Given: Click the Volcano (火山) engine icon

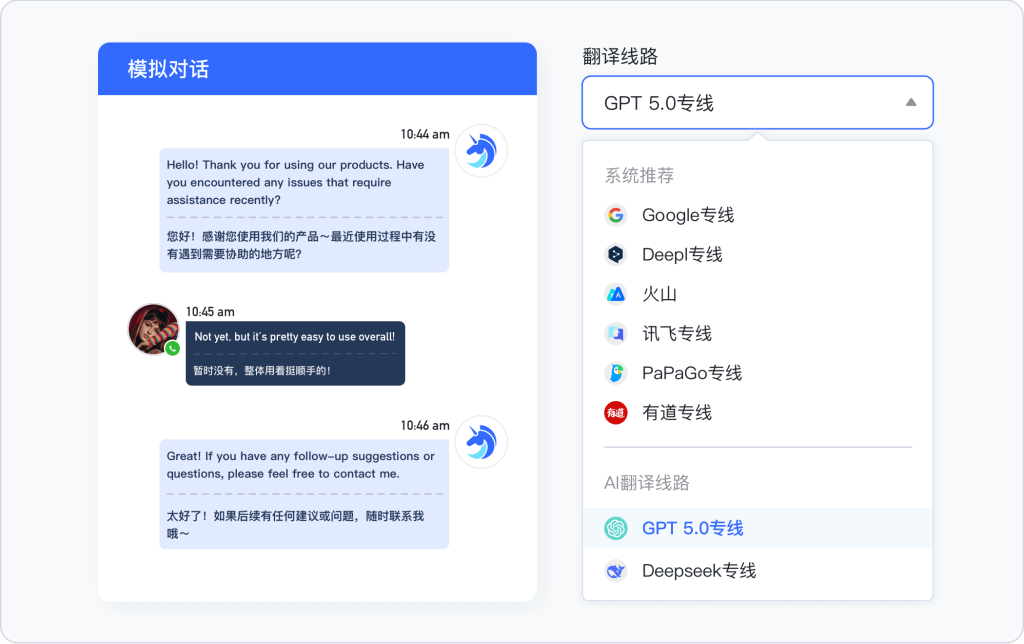Looking at the screenshot, I should tap(615, 294).
